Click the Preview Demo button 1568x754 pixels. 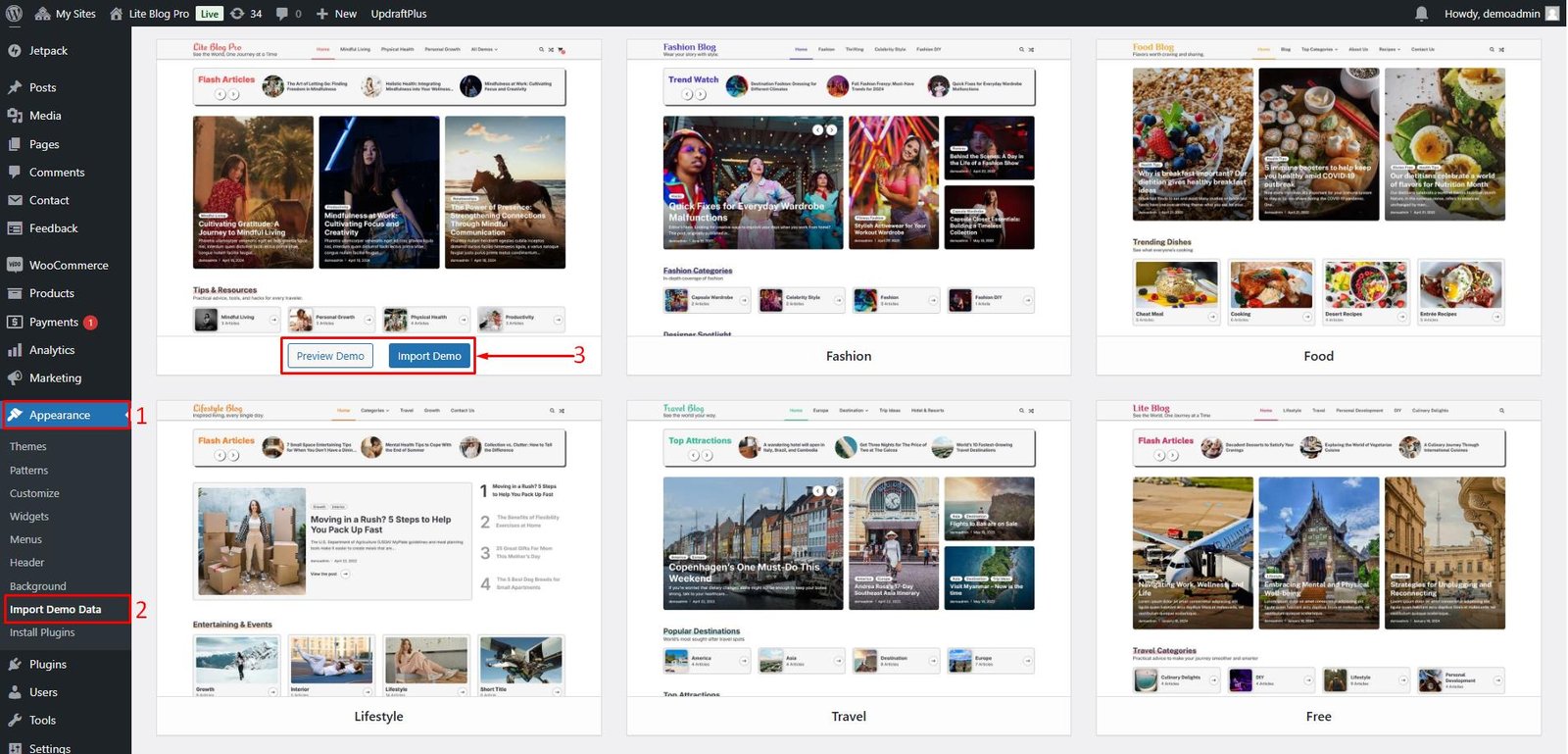pos(330,356)
